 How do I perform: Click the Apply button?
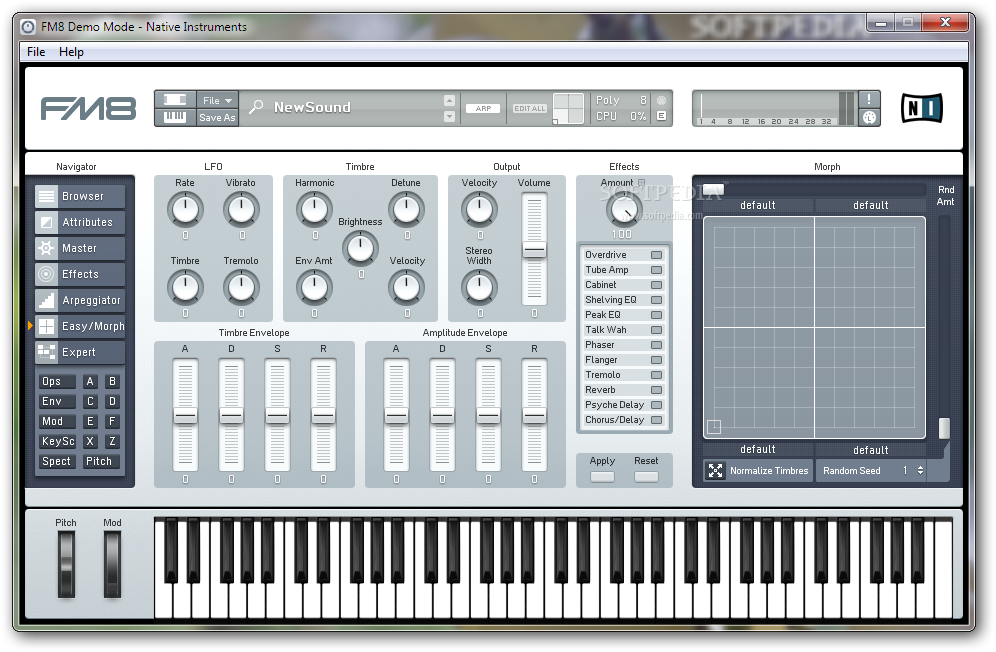point(602,477)
